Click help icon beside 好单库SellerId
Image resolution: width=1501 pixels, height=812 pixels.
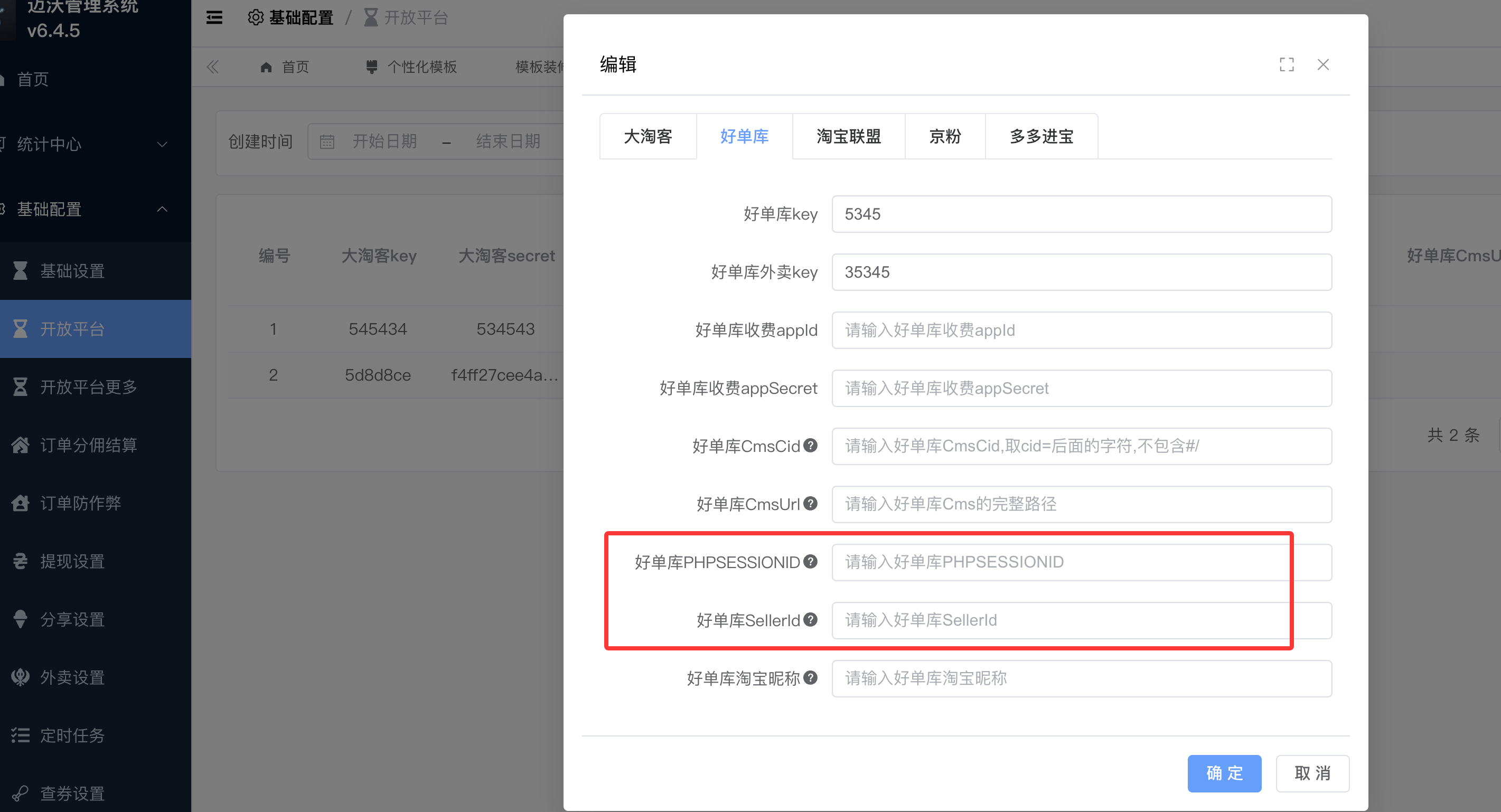810,620
